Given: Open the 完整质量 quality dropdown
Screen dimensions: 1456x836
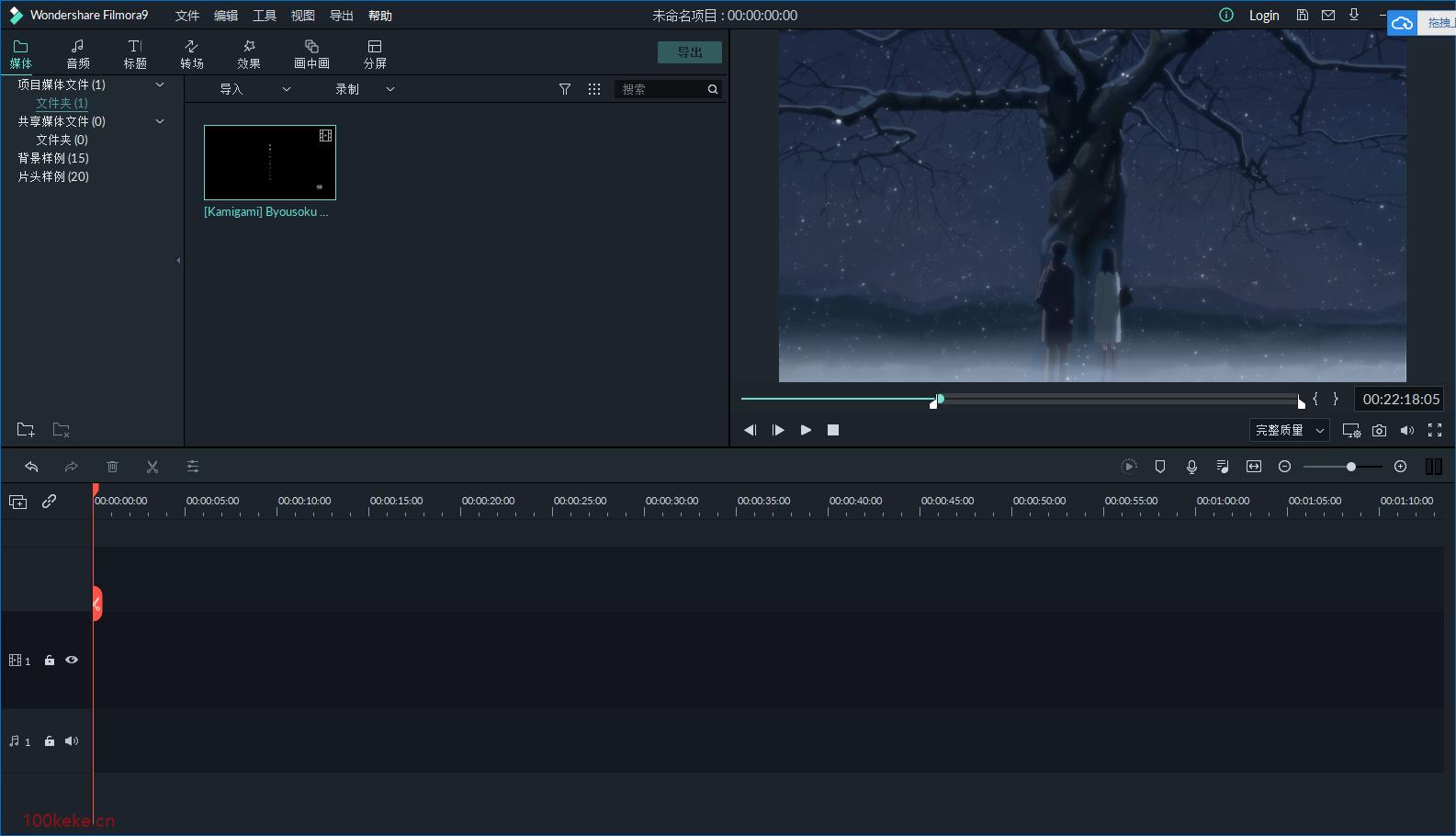Looking at the screenshot, I should pyautogui.click(x=1290, y=430).
